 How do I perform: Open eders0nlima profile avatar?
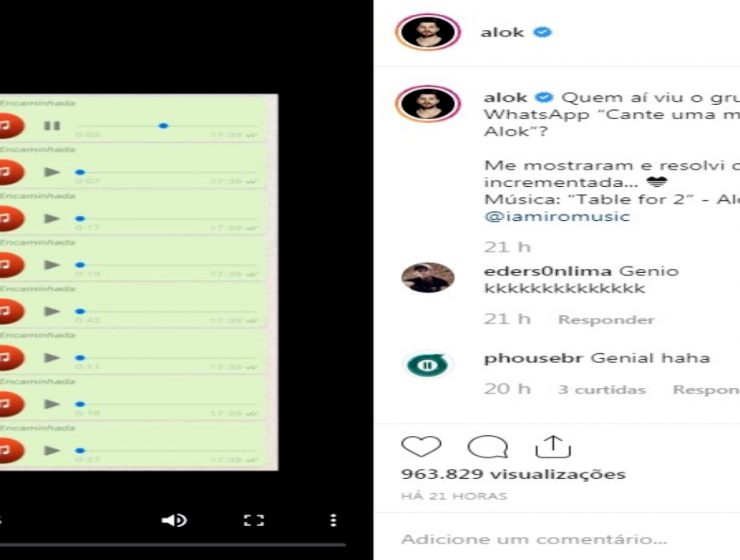tap(427, 278)
